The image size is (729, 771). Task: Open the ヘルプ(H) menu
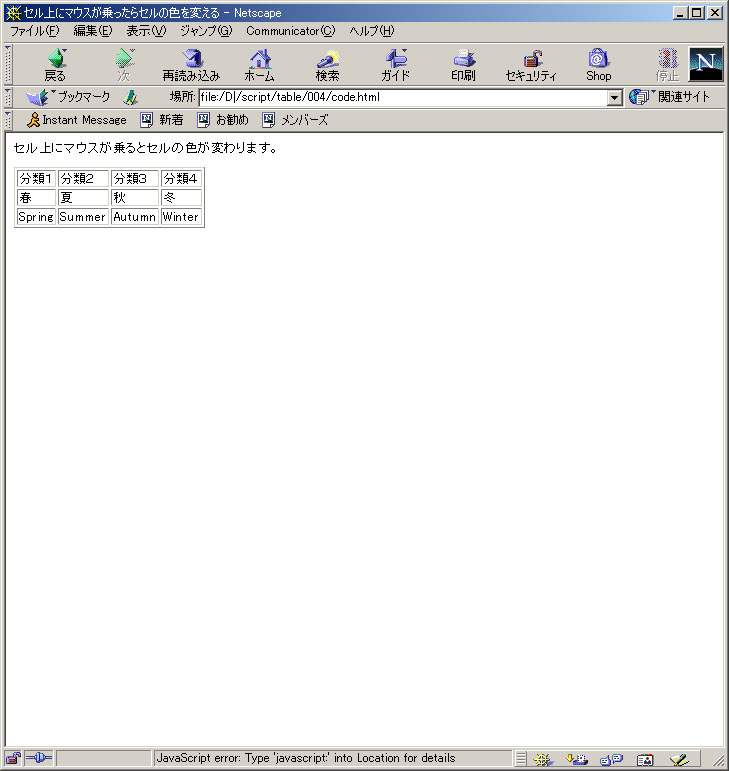point(372,31)
